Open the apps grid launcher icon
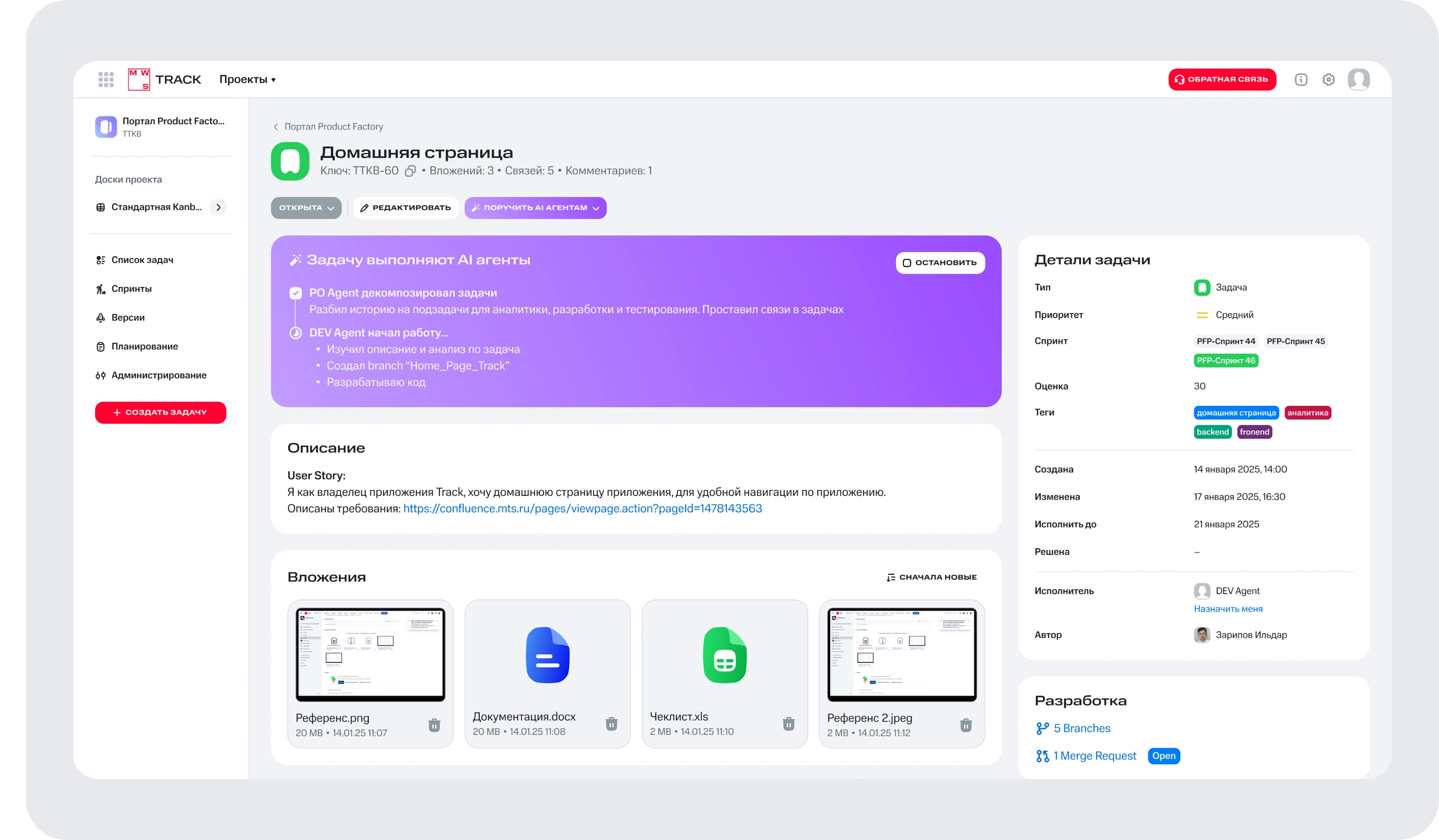The image size is (1439, 840). coord(106,79)
